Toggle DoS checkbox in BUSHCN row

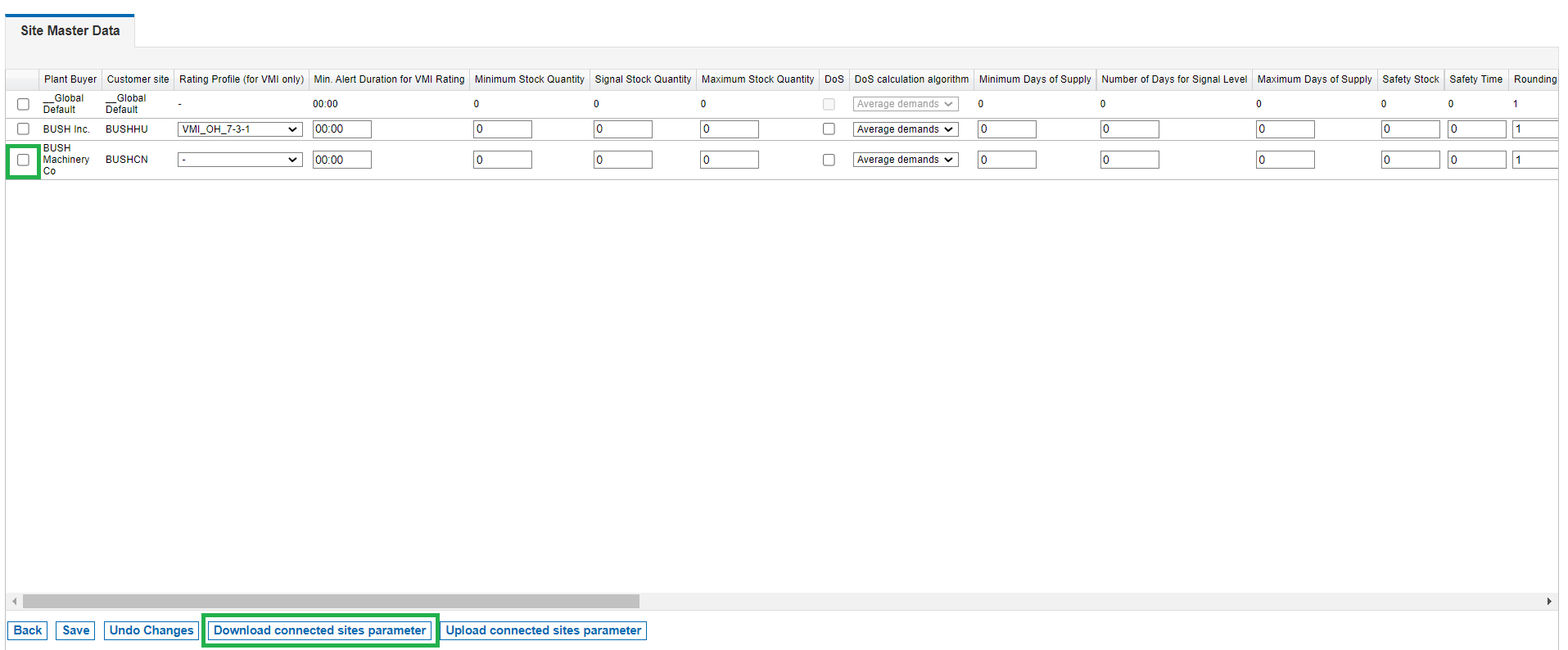[829, 160]
